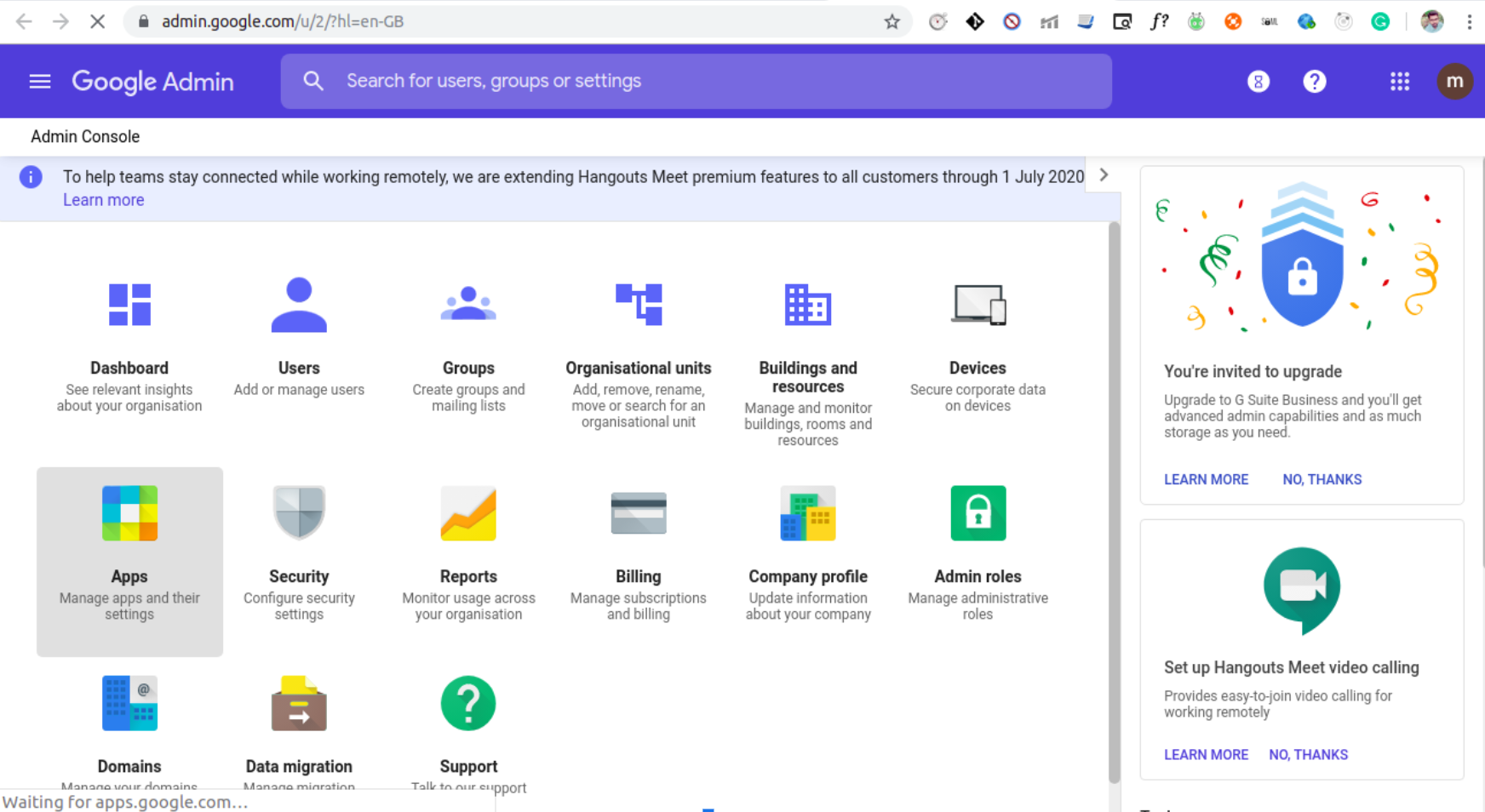Screen dimensions: 1485x812
Task: Click the 'Organisational units' heading text
Action: (639, 368)
